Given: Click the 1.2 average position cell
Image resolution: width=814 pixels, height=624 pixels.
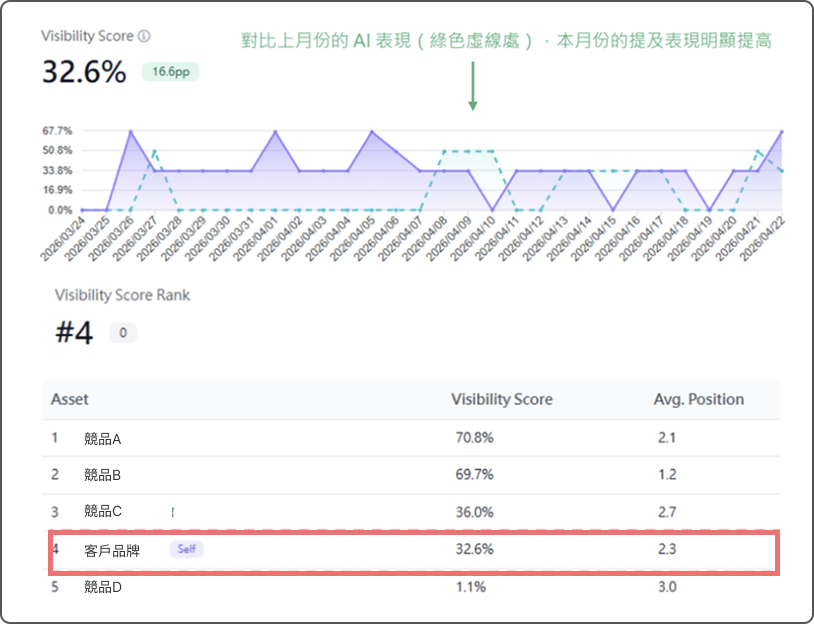Looking at the screenshot, I should click(667, 474).
